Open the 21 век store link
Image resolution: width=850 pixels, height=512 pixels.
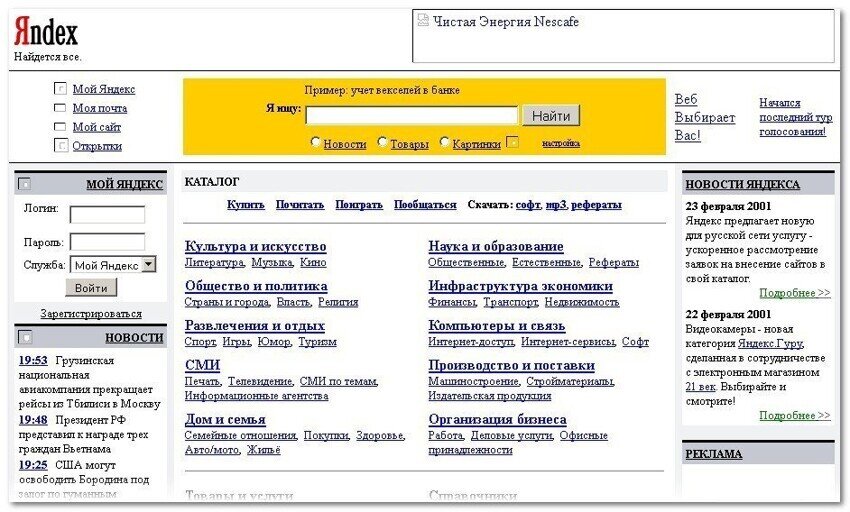(x=700, y=387)
